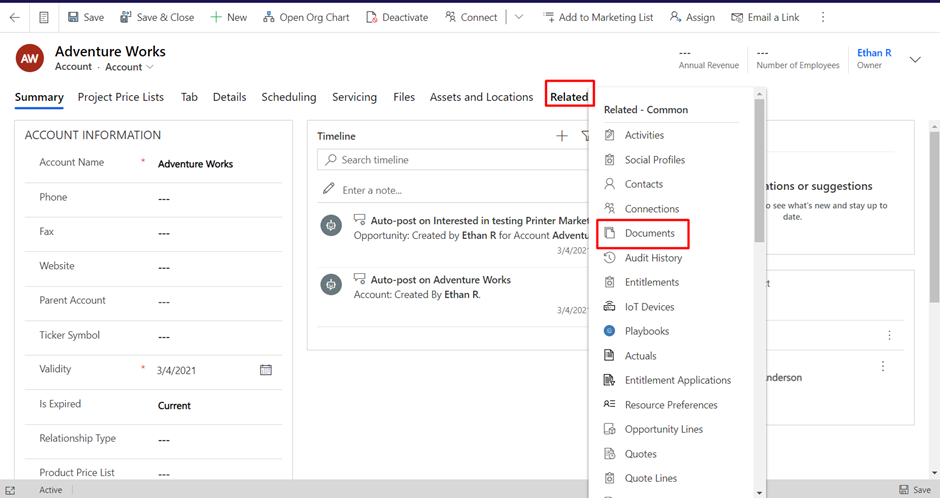The image size is (940, 498).
Task: Click the AW account avatar
Action: click(29, 58)
